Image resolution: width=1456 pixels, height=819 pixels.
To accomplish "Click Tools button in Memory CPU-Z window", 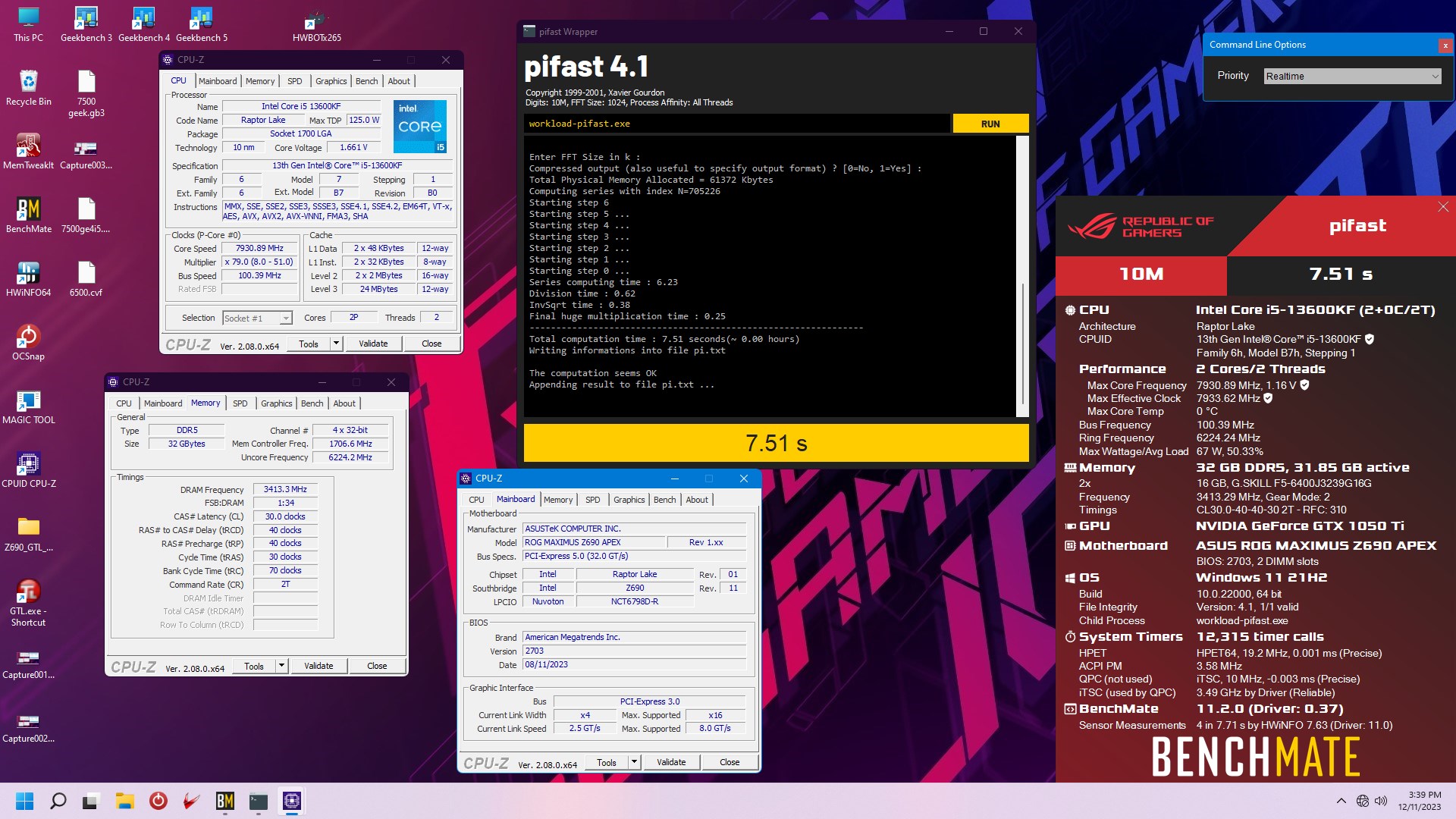I will [x=254, y=666].
